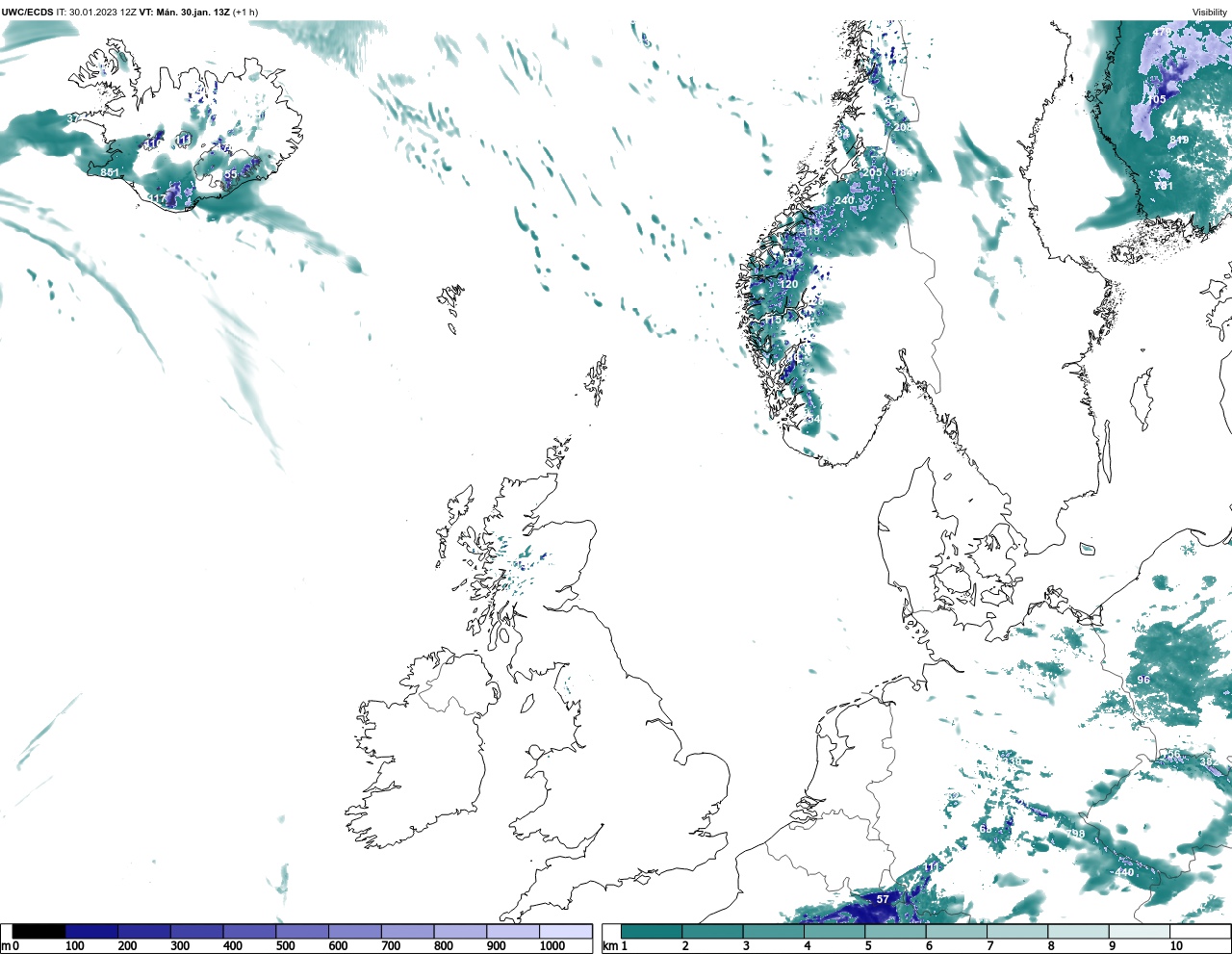Select the 2–3 km teal legend segment

click(712, 931)
